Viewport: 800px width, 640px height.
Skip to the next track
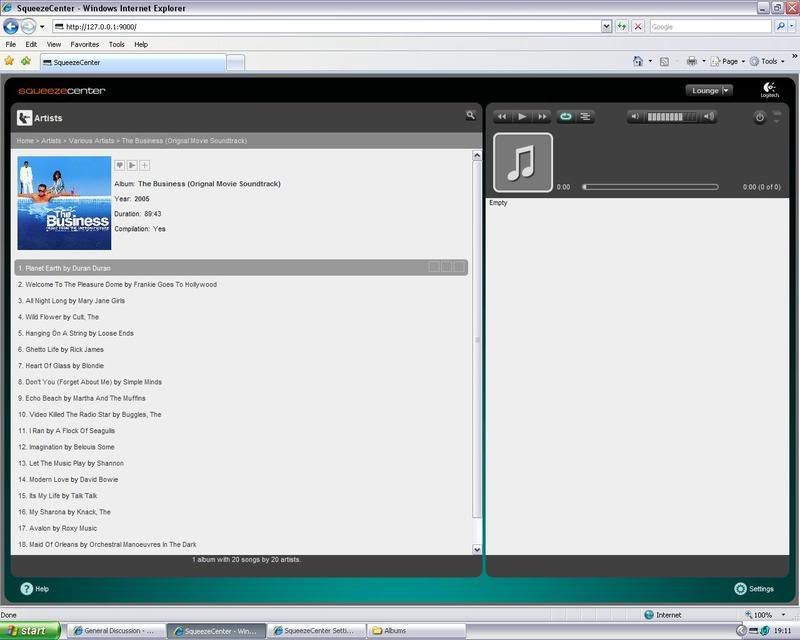[x=542, y=117]
